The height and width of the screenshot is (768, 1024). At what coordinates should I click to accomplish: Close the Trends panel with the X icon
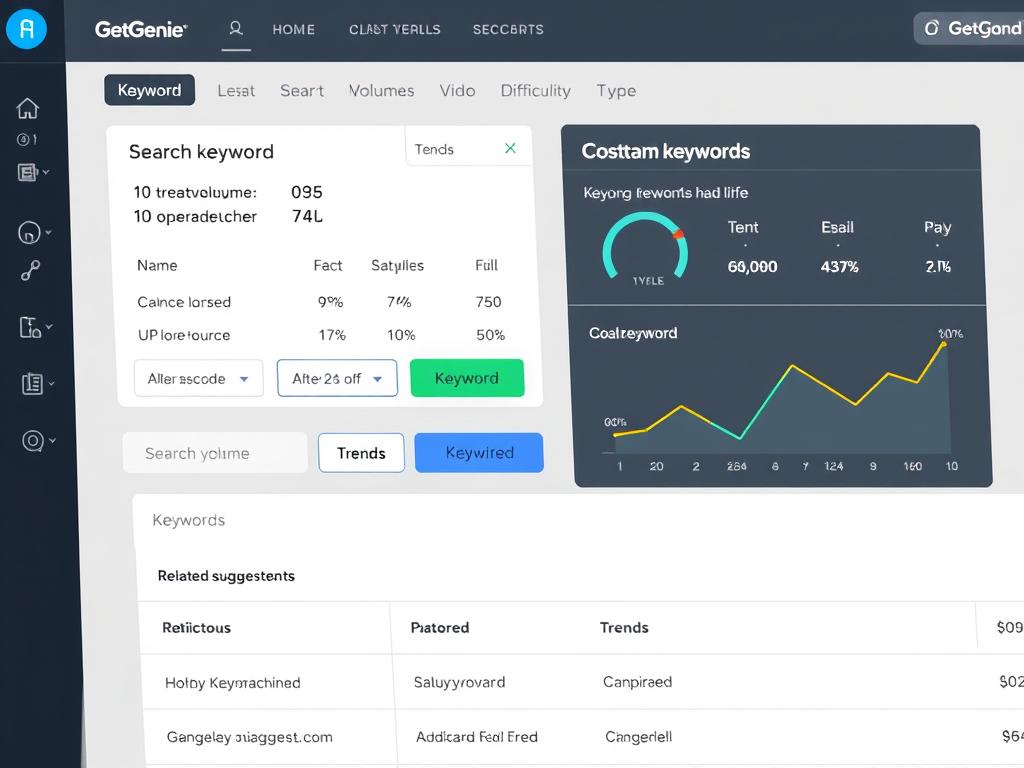click(x=510, y=148)
